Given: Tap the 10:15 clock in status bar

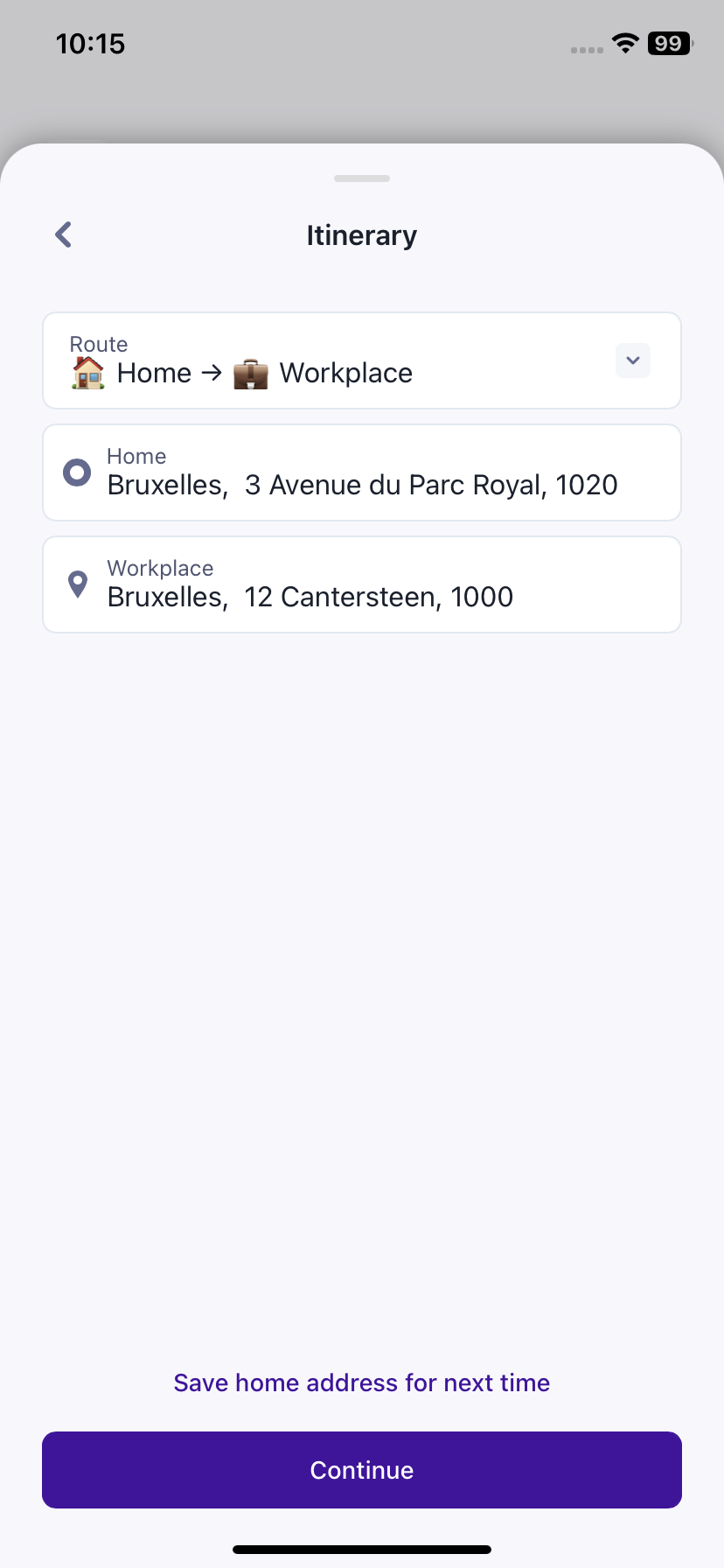Looking at the screenshot, I should 91,44.
